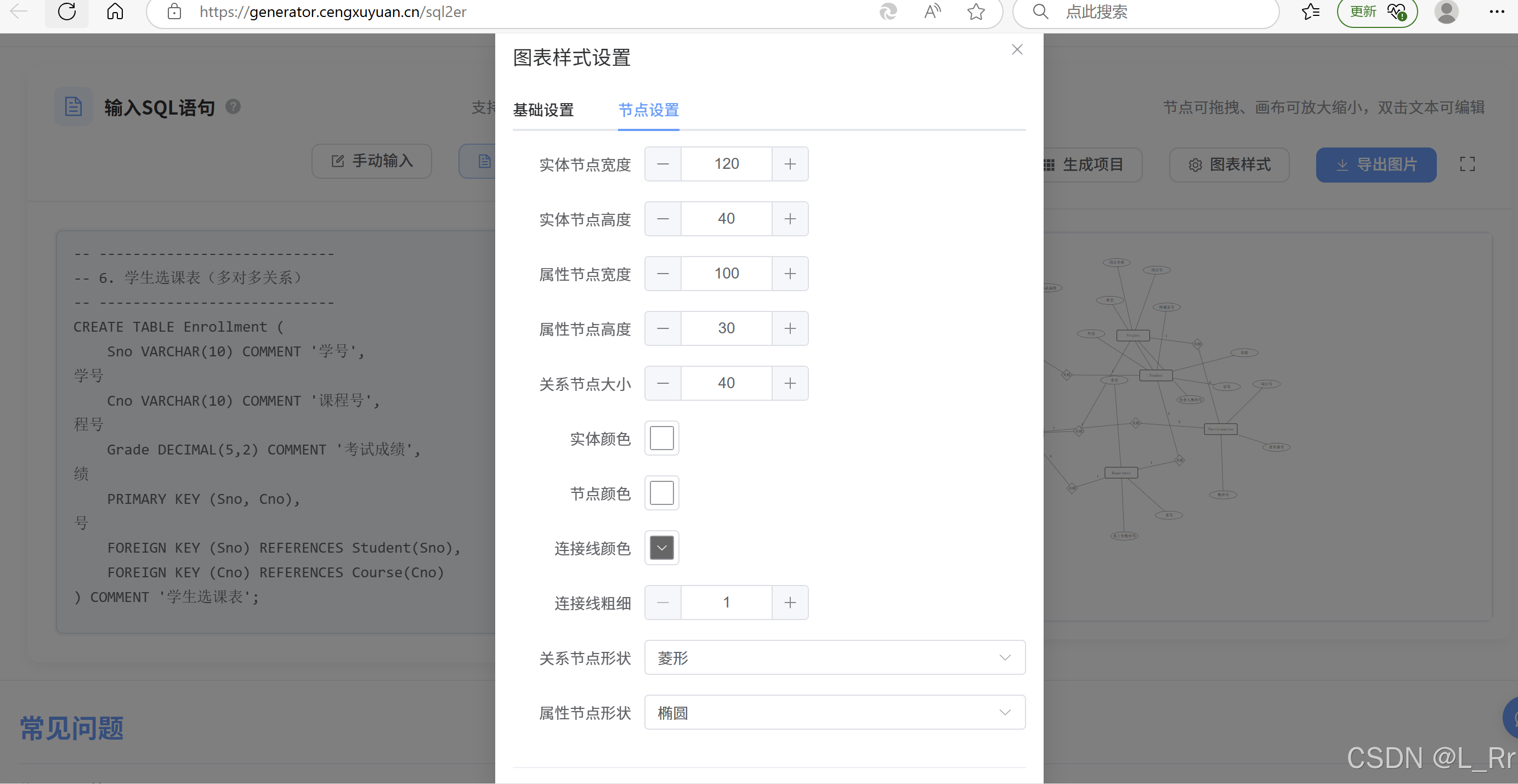
Task: Expand 属性节点形状 dropdown
Action: 835,712
